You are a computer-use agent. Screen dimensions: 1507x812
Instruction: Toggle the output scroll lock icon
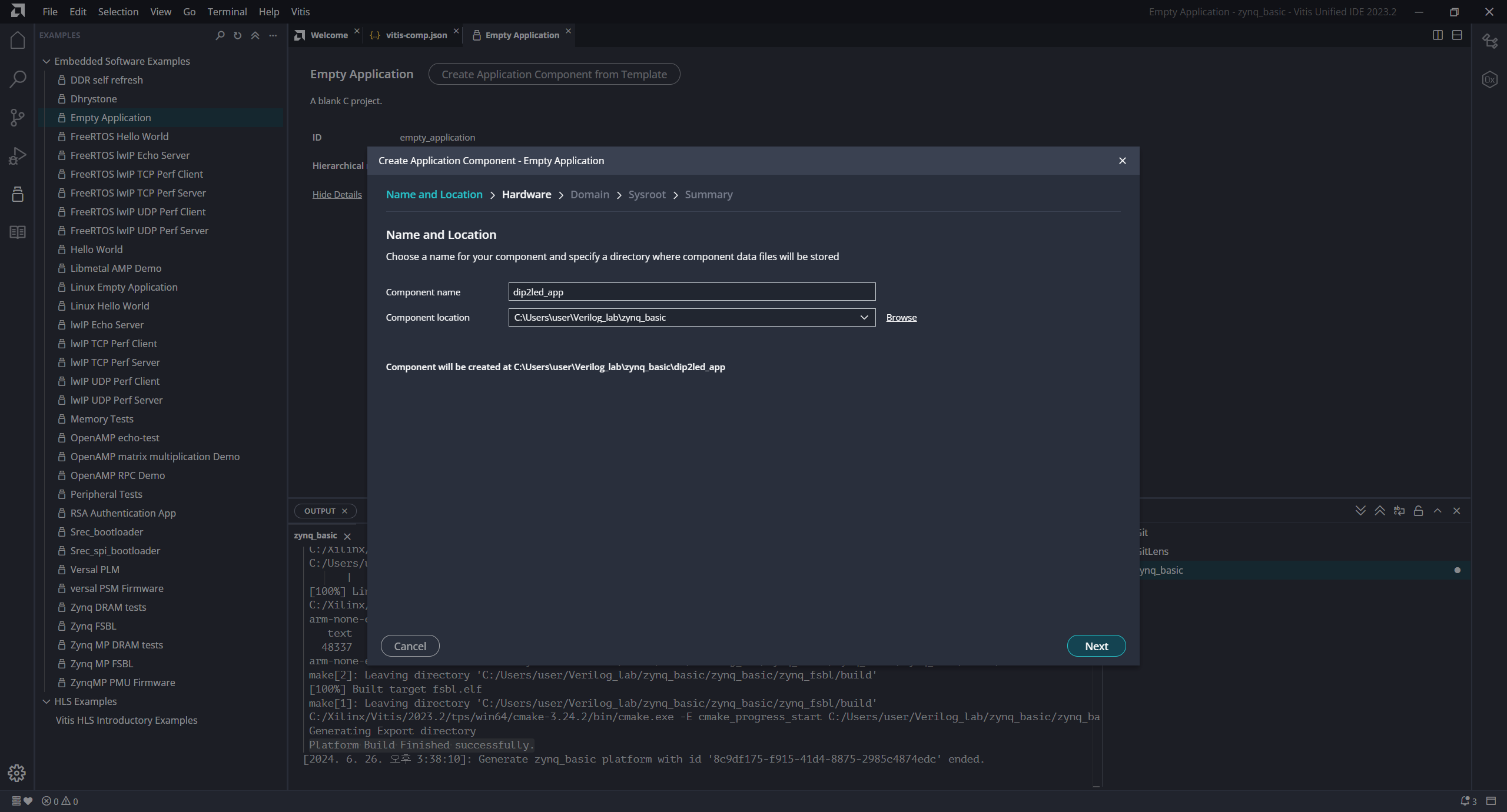[1418, 511]
